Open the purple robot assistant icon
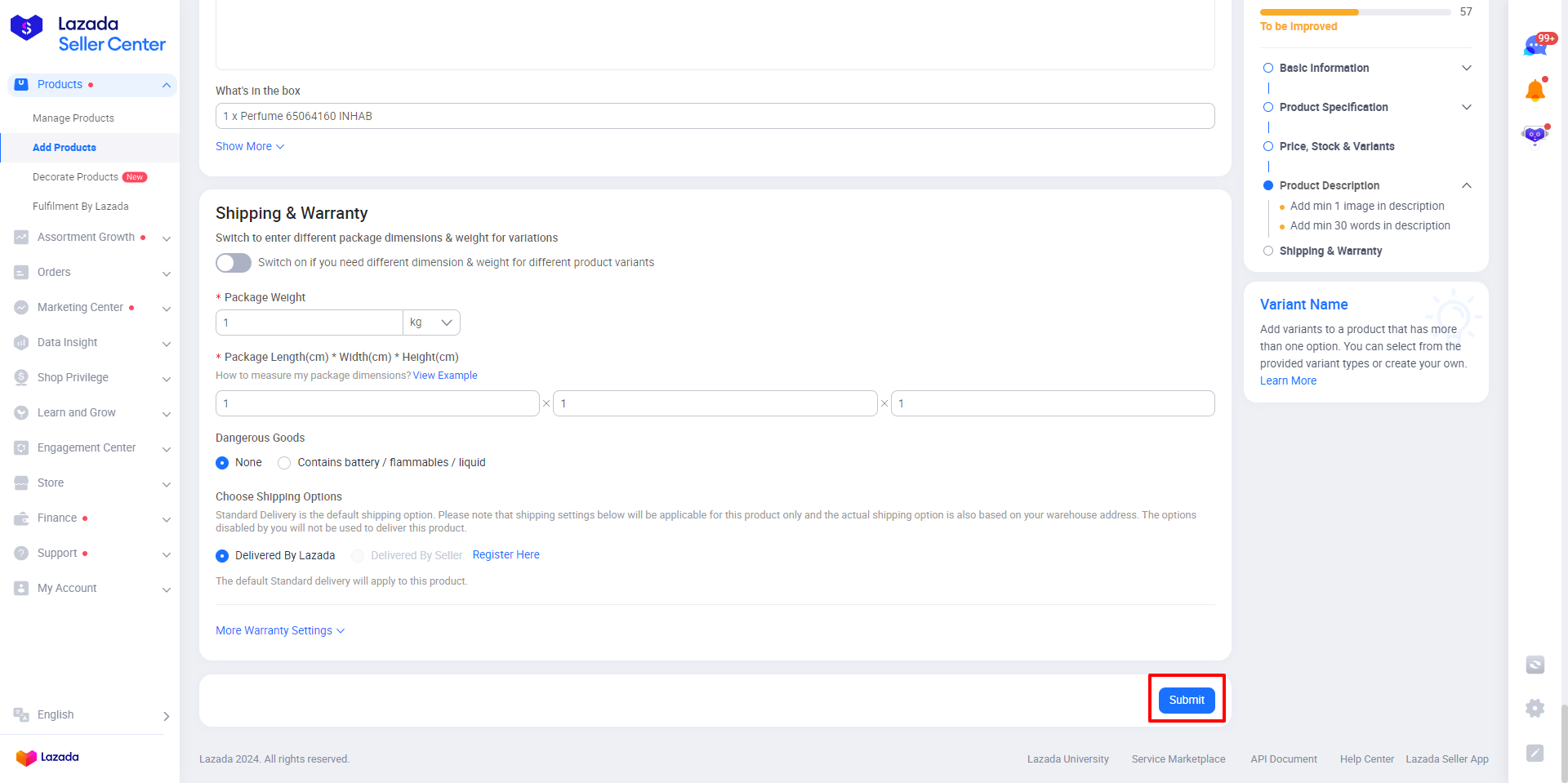Screen dimensions: 1568x783 point(1535,135)
